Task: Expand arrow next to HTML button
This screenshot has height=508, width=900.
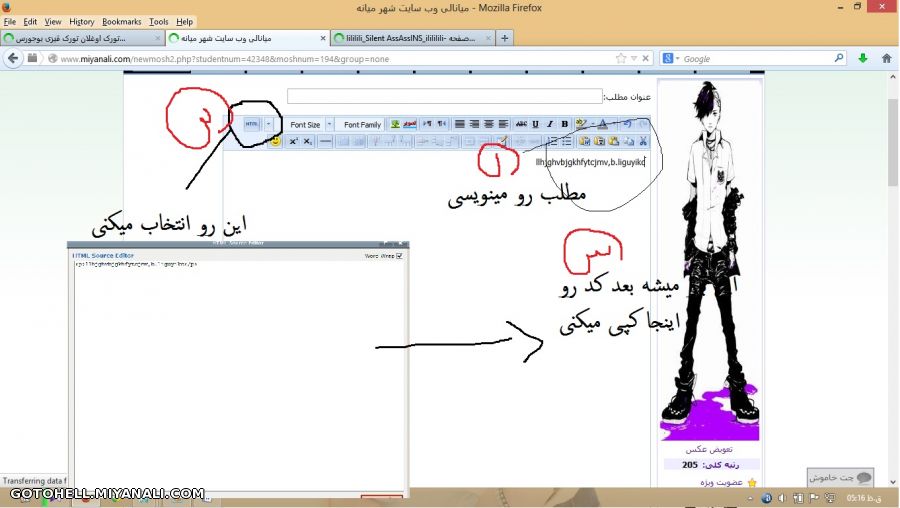Action: click(268, 124)
